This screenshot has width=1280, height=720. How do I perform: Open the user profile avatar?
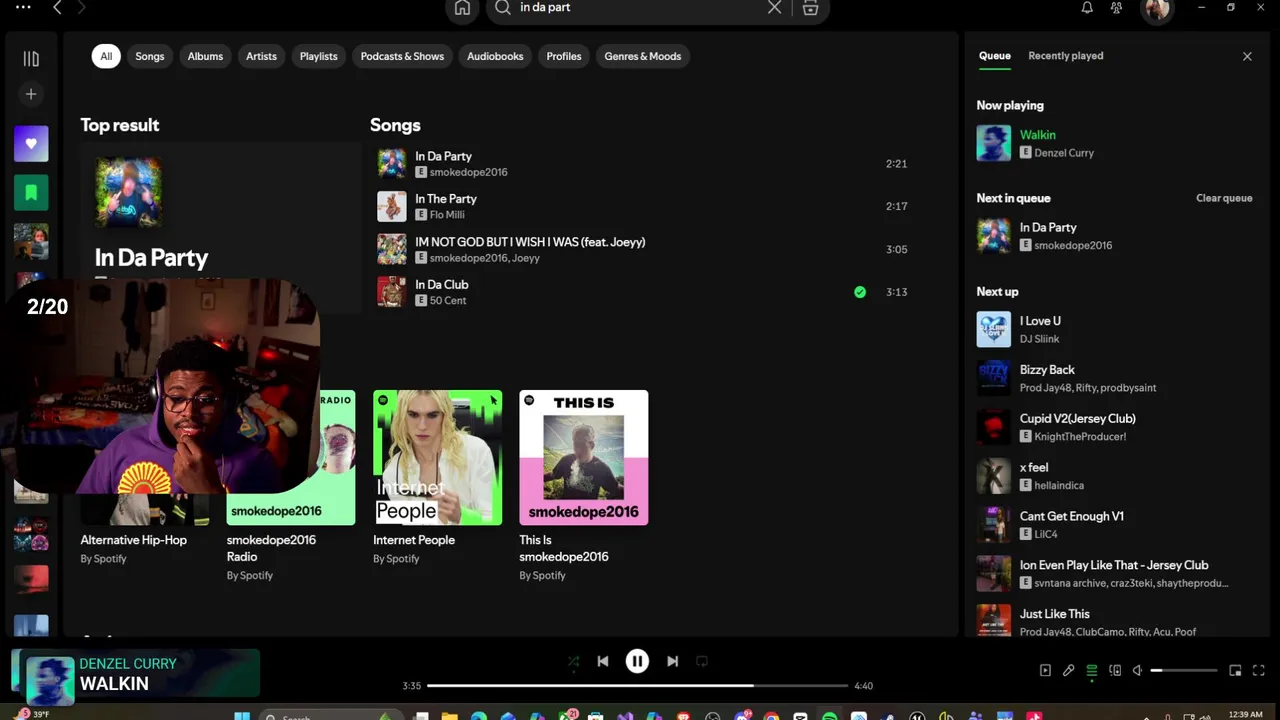[1157, 9]
